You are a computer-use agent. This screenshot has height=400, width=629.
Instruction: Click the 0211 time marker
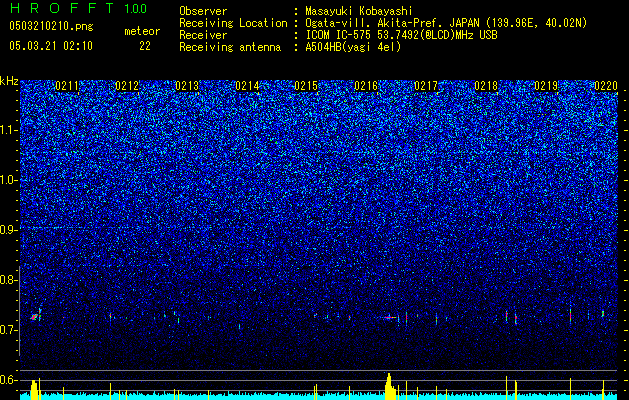[67, 86]
